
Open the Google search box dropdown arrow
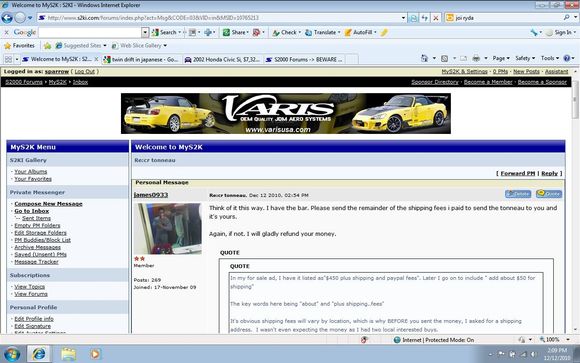coord(145,33)
